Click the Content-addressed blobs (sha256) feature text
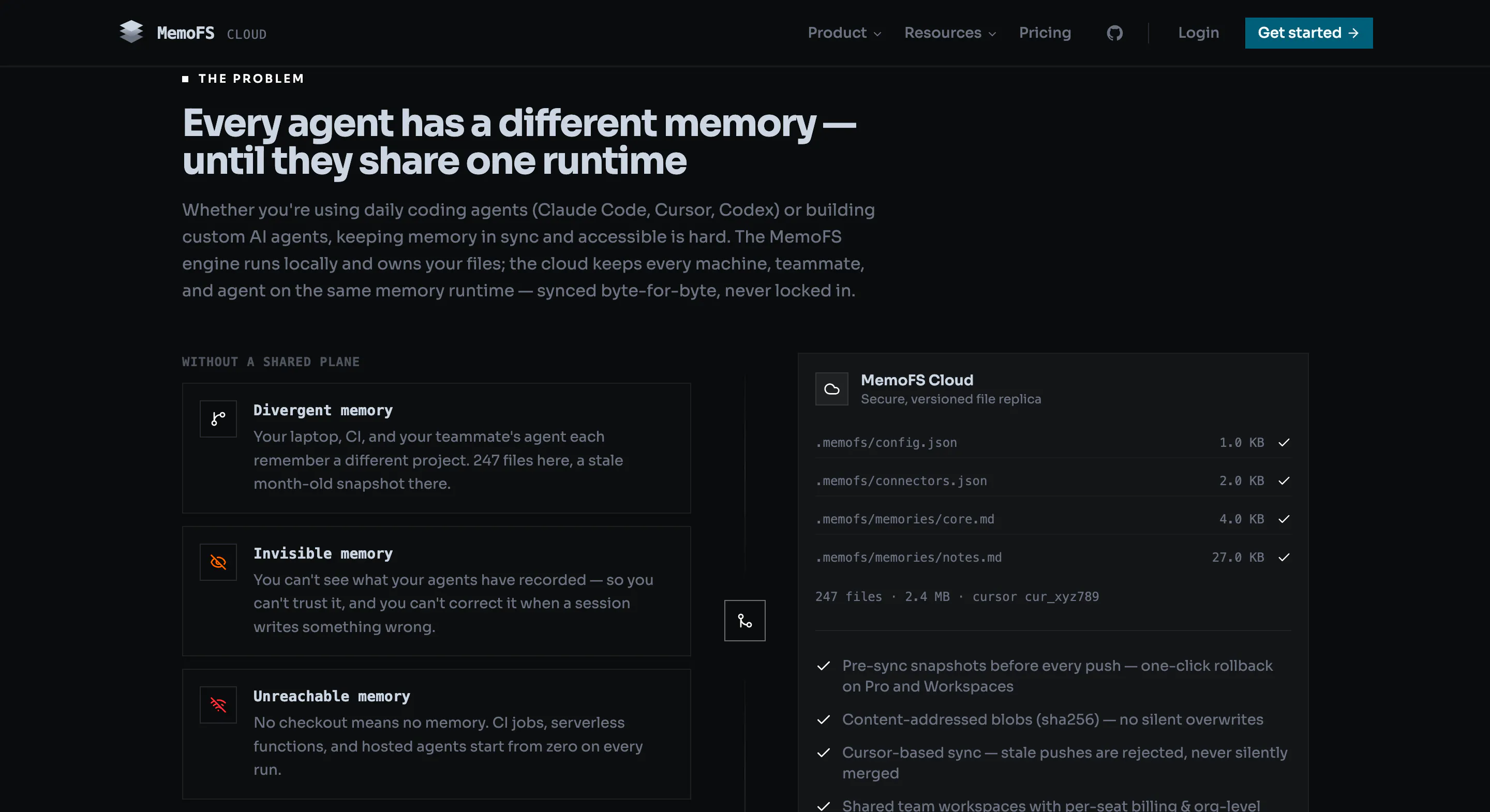1490x812 pixels. [1052, 720]
